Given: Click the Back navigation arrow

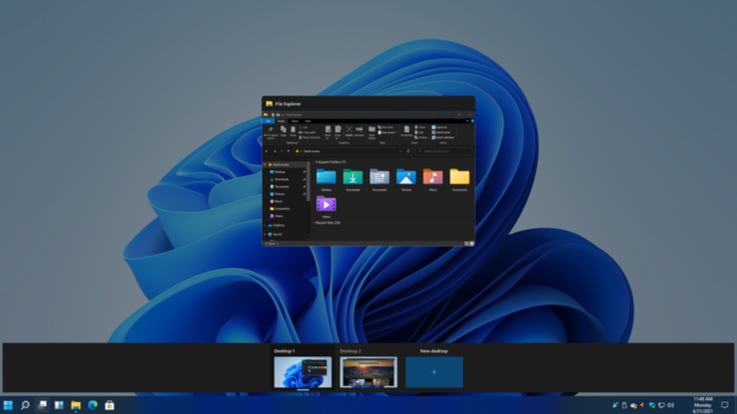Looking at the screenshot, I should point(267,151).
